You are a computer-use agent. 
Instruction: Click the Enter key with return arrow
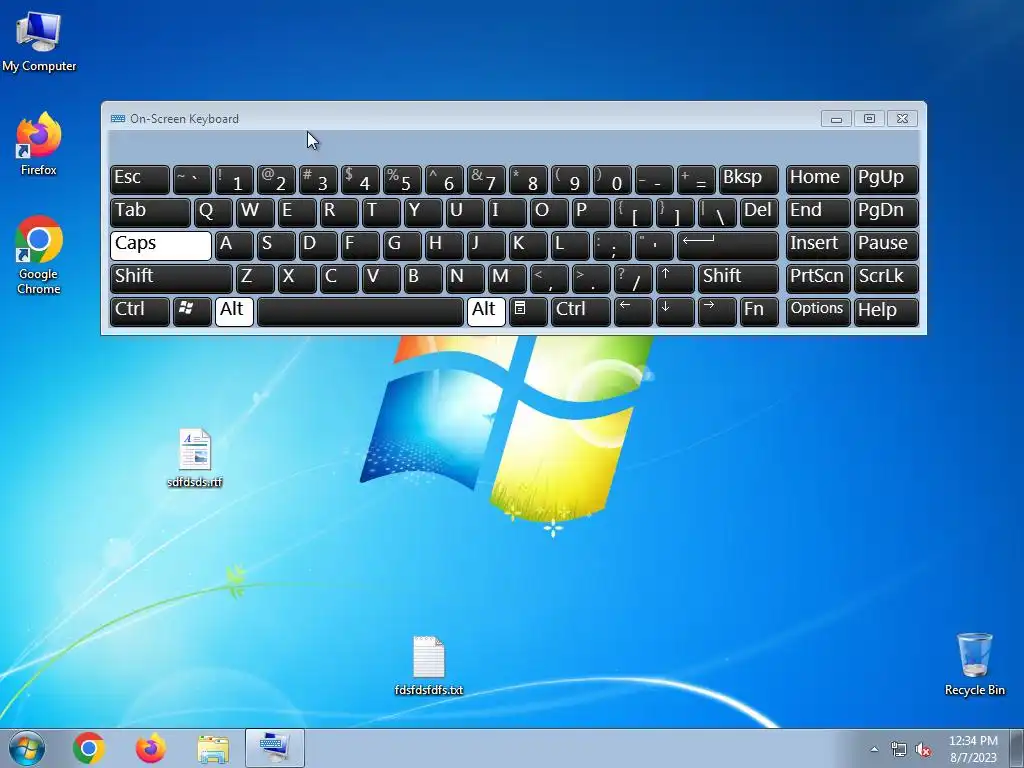click(728, 246)
